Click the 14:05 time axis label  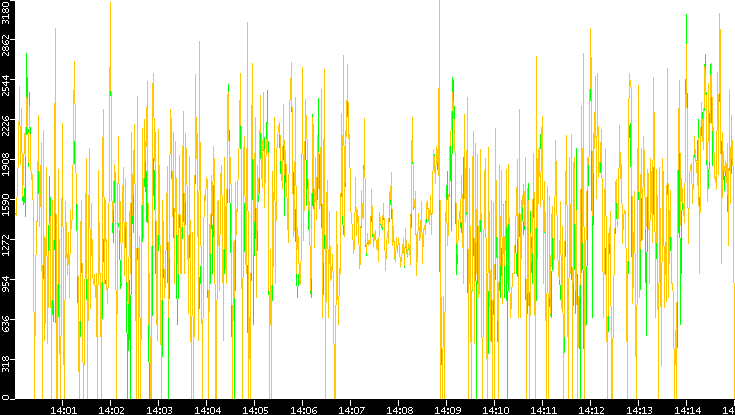tap(255, 410)
